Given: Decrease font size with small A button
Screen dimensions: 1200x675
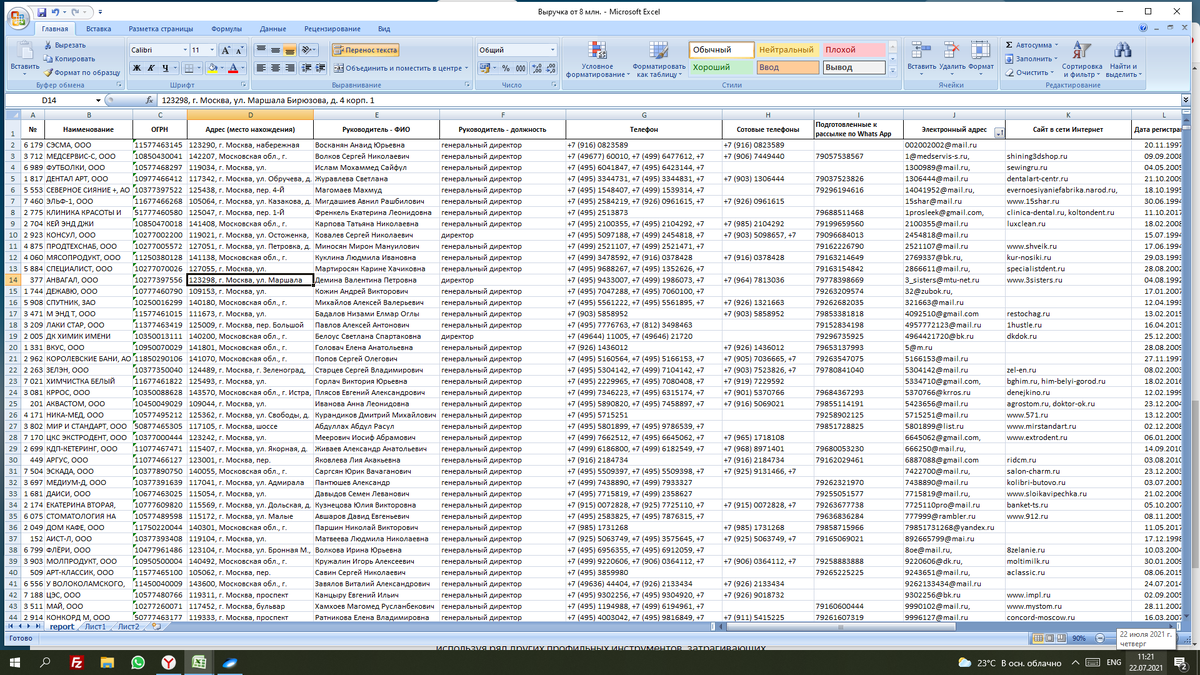Looking at the screenshot, I should coord(240,50).
